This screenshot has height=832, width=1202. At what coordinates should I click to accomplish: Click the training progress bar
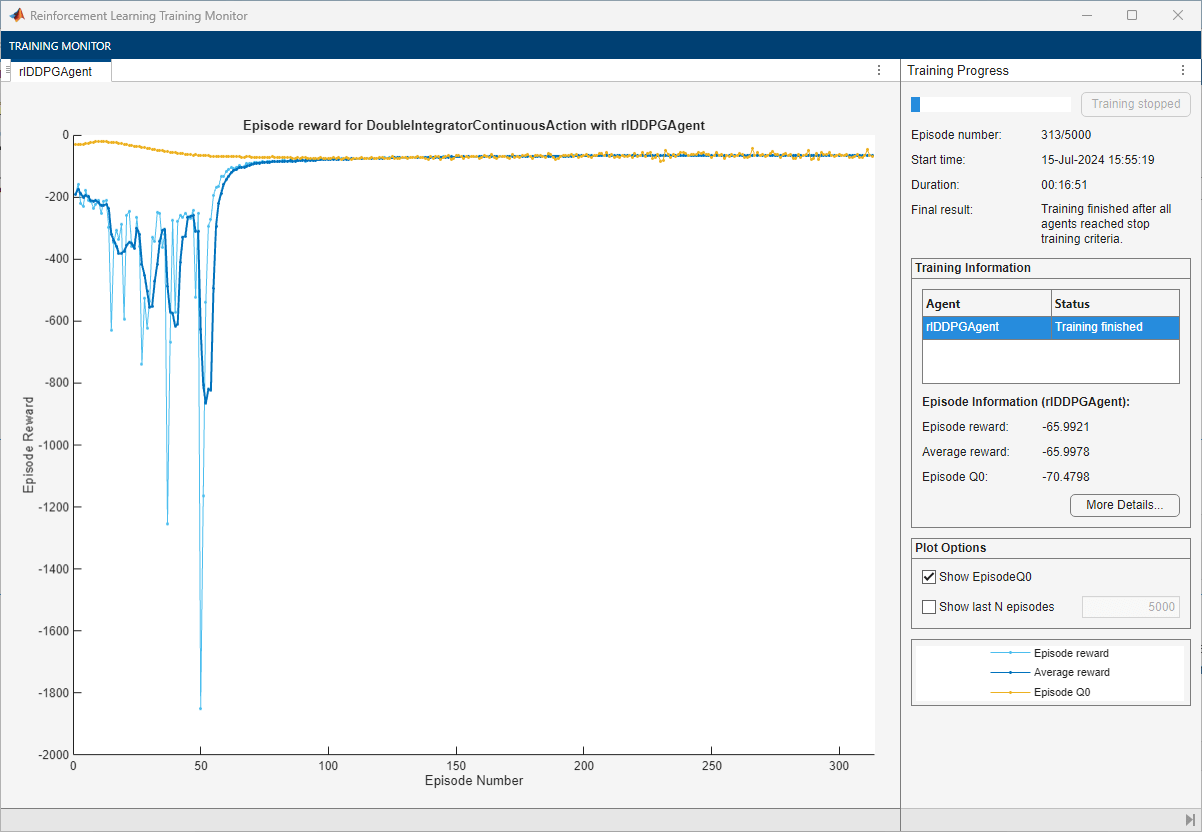pyautogui.click(x=990, y=104)
